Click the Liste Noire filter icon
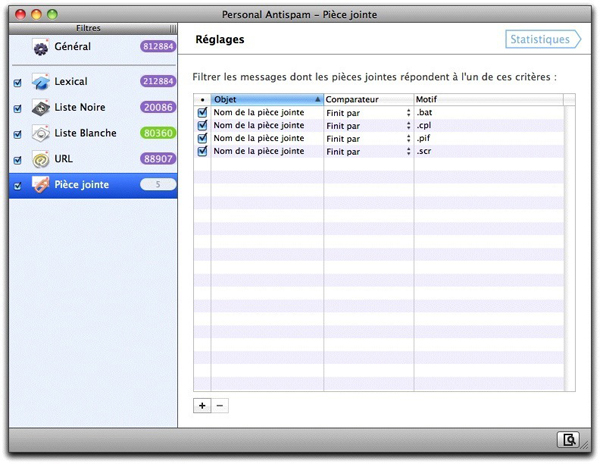 [x=41, y=107]
